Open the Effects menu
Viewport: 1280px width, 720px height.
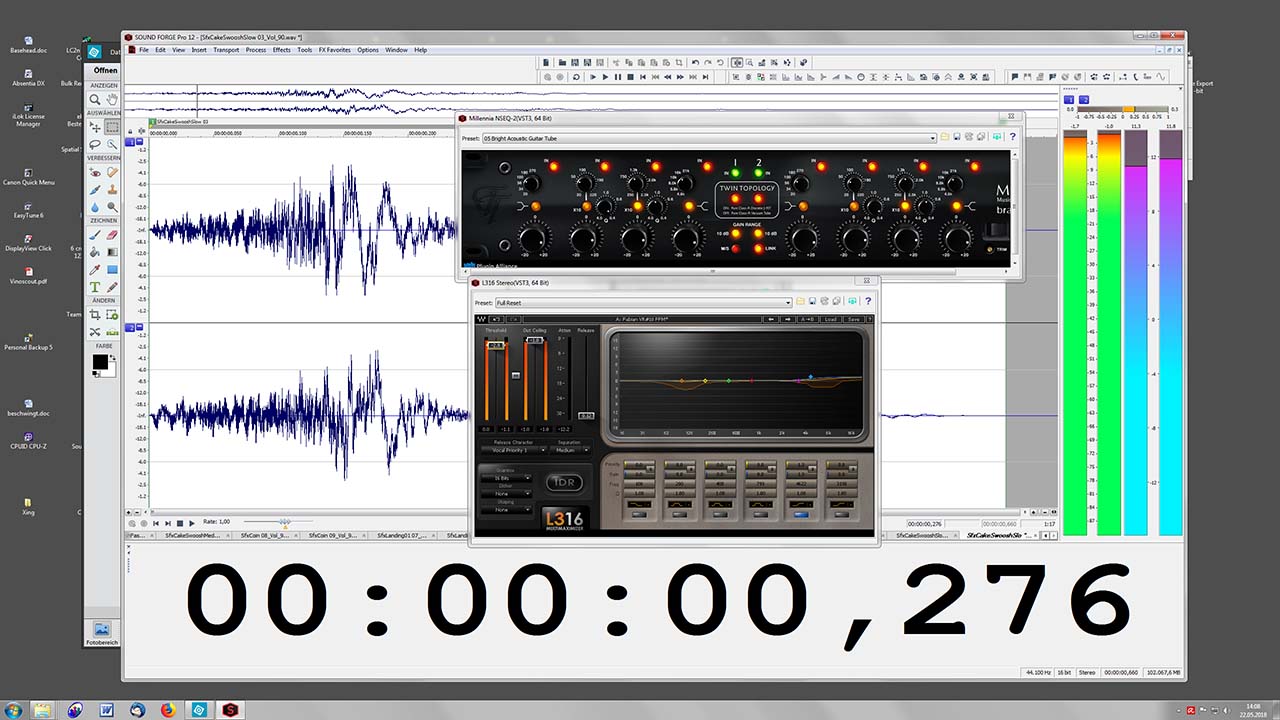(282, 49)
